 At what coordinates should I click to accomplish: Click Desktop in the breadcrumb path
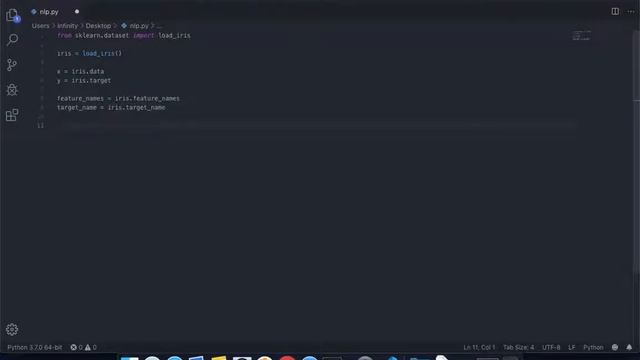[98, 26]
